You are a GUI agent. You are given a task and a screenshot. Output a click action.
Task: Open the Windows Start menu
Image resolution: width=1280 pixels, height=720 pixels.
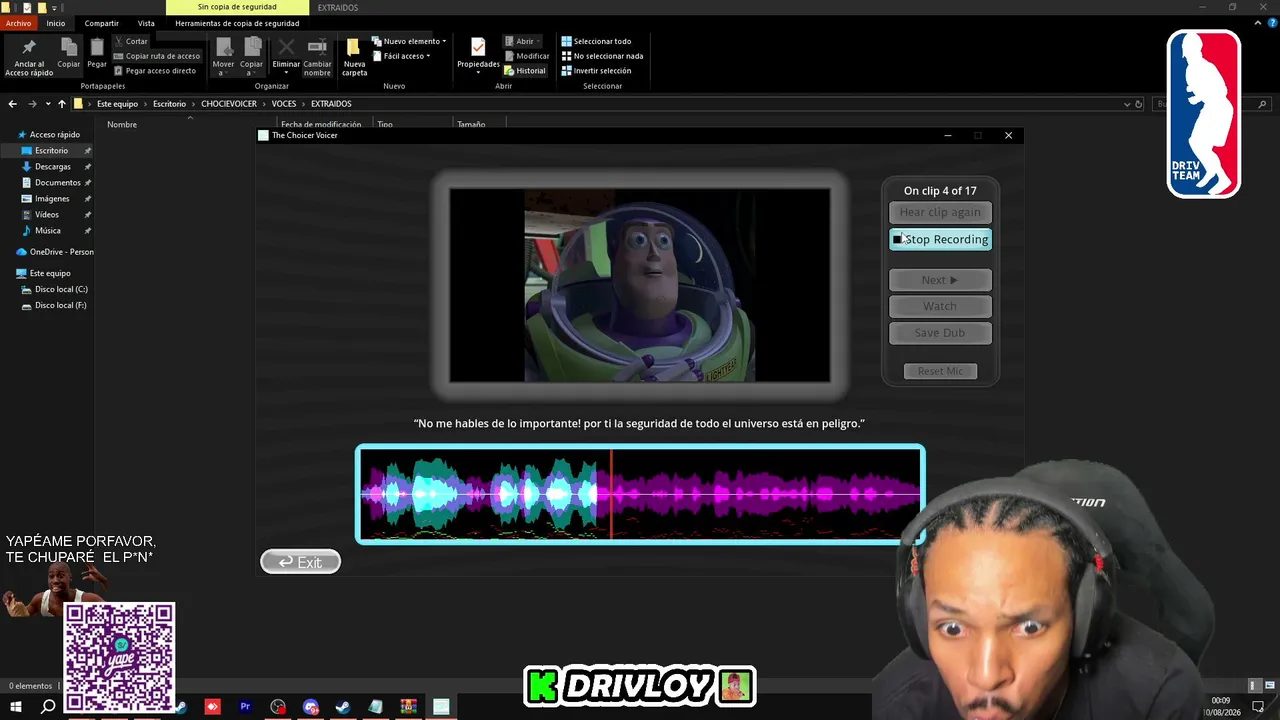coord(16,707)
